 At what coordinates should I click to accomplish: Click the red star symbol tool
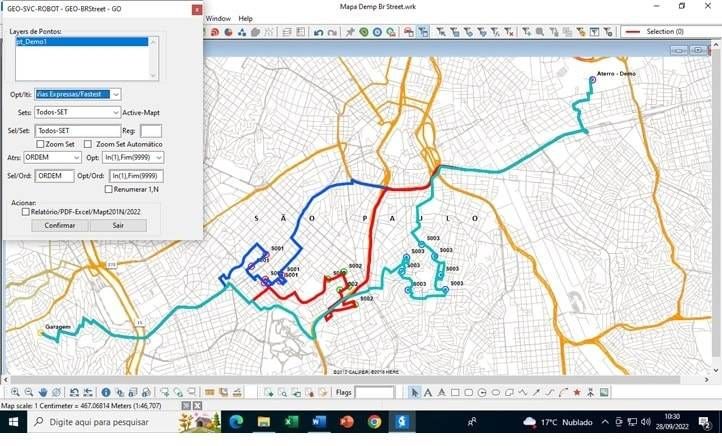[577, 392]
